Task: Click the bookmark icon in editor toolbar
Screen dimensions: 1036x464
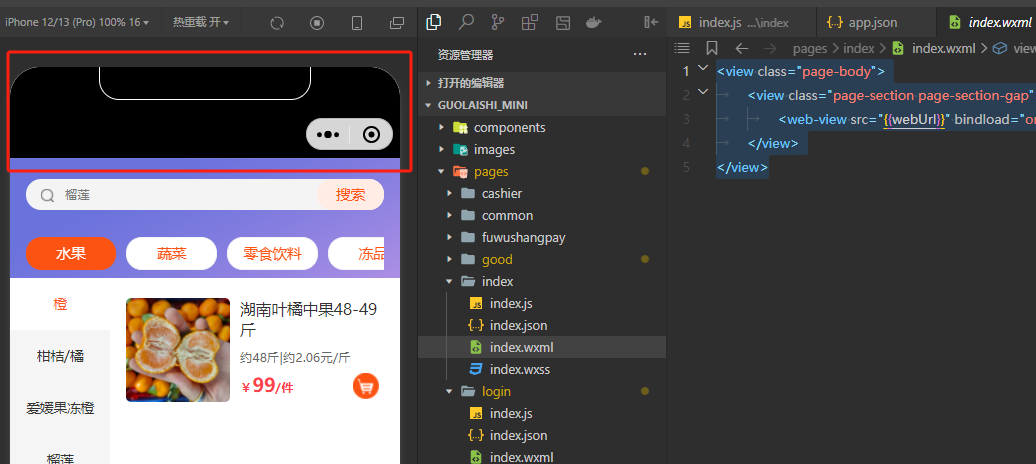Action: click(712, 48)
